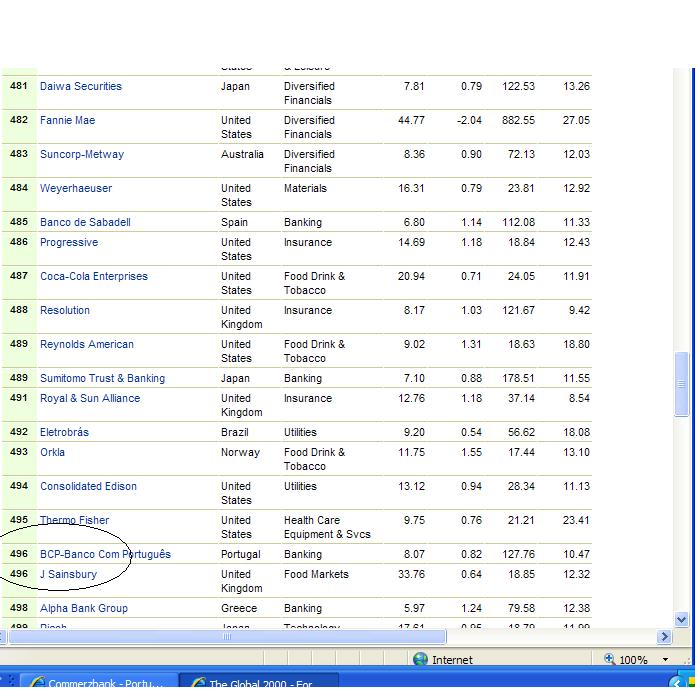
Task: Select Eletrobrás market value 18.08
Action: [x=576, y=432]
